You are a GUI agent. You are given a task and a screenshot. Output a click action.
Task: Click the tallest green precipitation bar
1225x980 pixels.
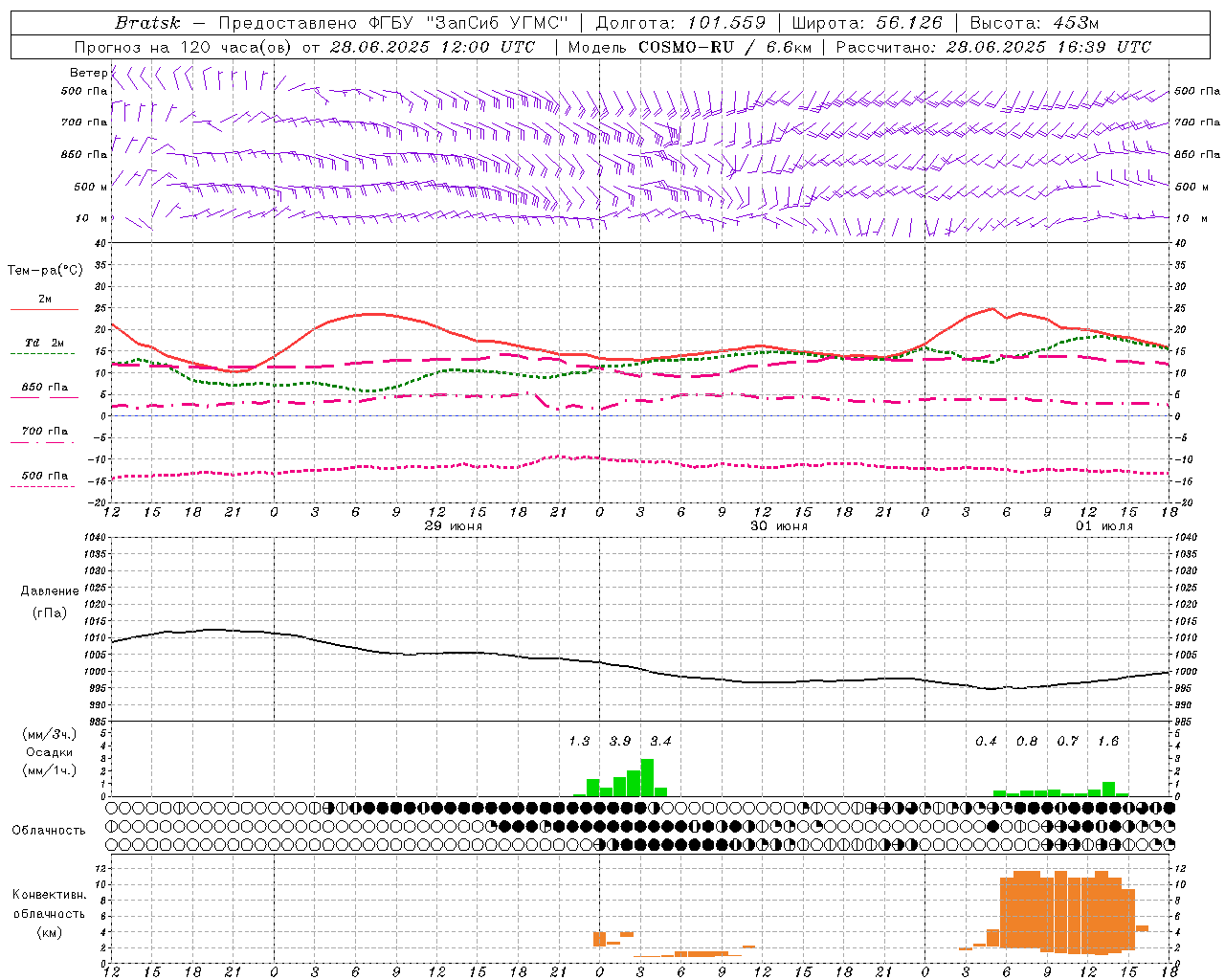tap(647, 777)
